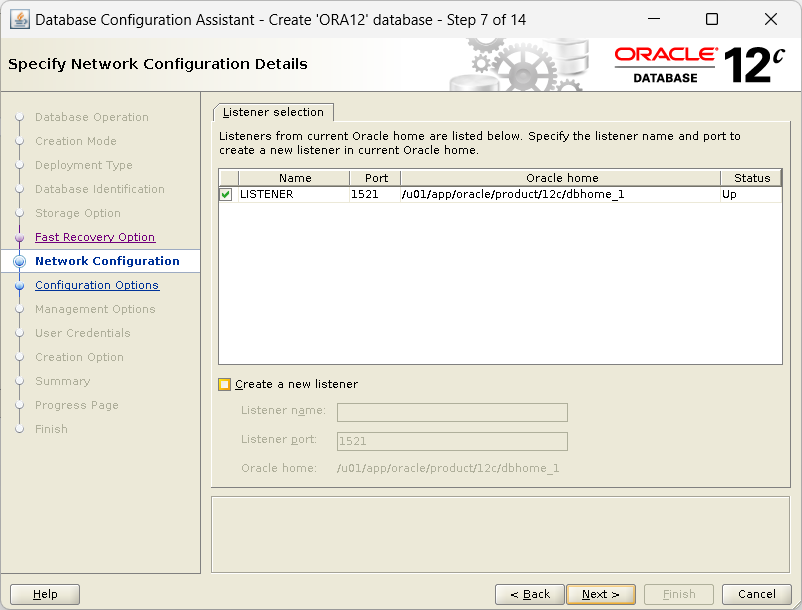Go to Fast Recovery Option step
Image resolution: width=802 pixels, height=610 pixels.
point(95,237)
